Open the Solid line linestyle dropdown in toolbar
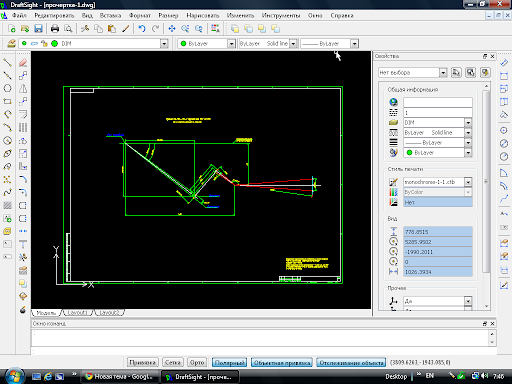 coord(293,44)
